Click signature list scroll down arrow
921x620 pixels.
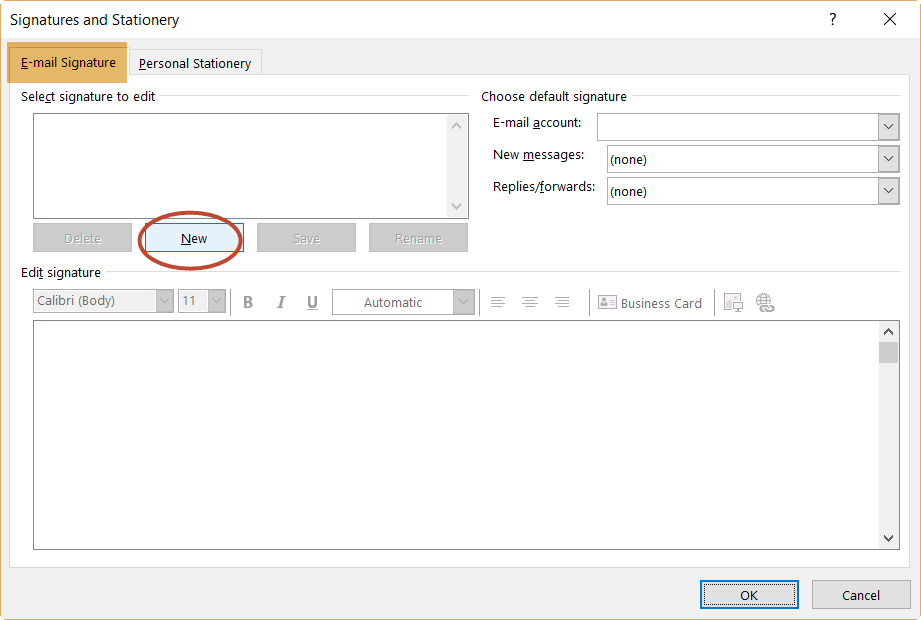(x=456, y=206)
